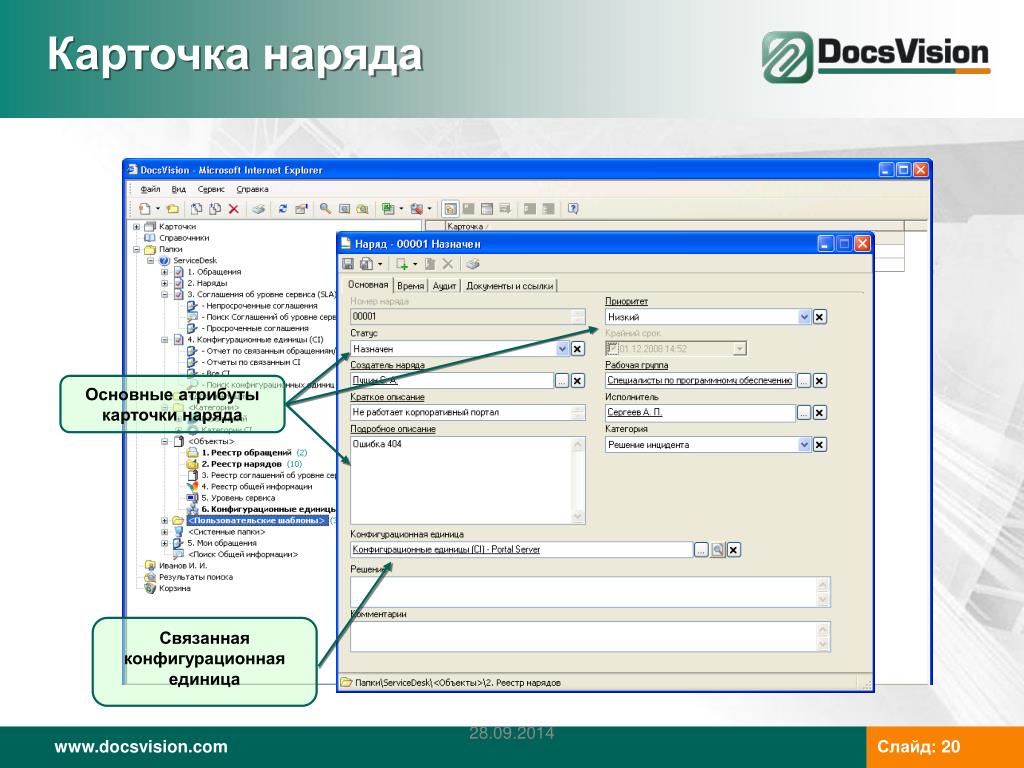Click the empty Решение text area
The image size is (1024, 768).
tap(590, 592)
